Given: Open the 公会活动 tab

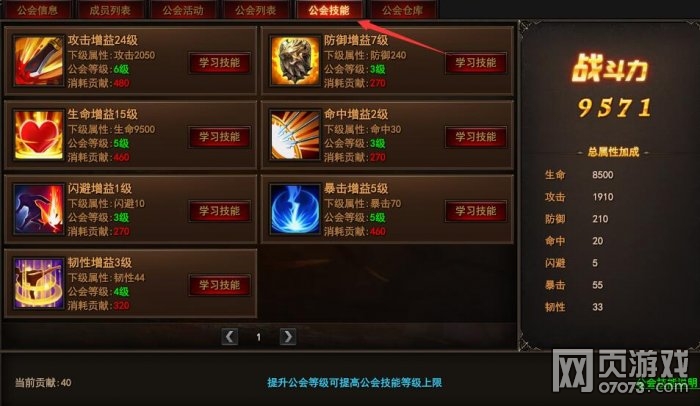Looking at the screenshot, I should [x=183, y=10].
